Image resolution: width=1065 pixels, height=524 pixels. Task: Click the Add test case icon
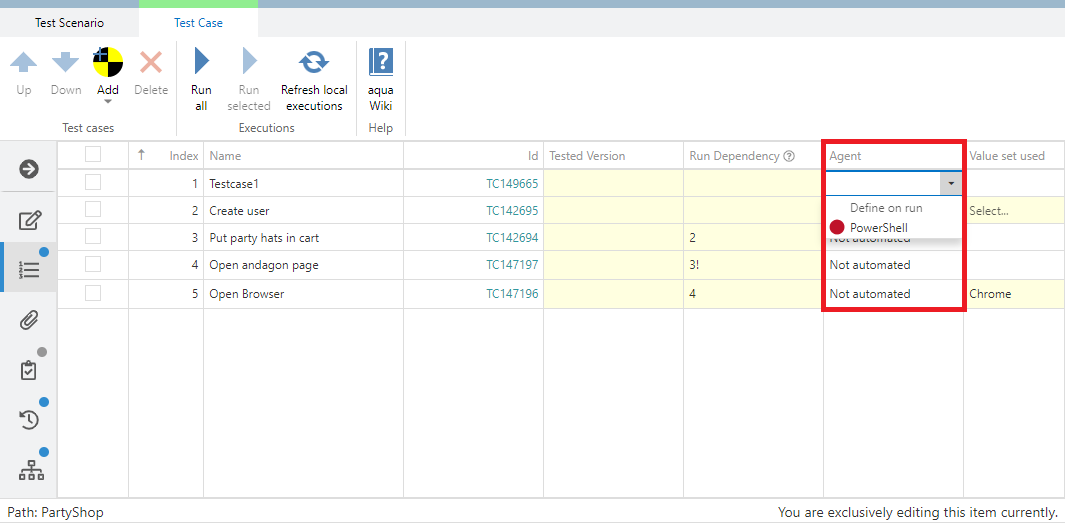[x=108, y=63]
